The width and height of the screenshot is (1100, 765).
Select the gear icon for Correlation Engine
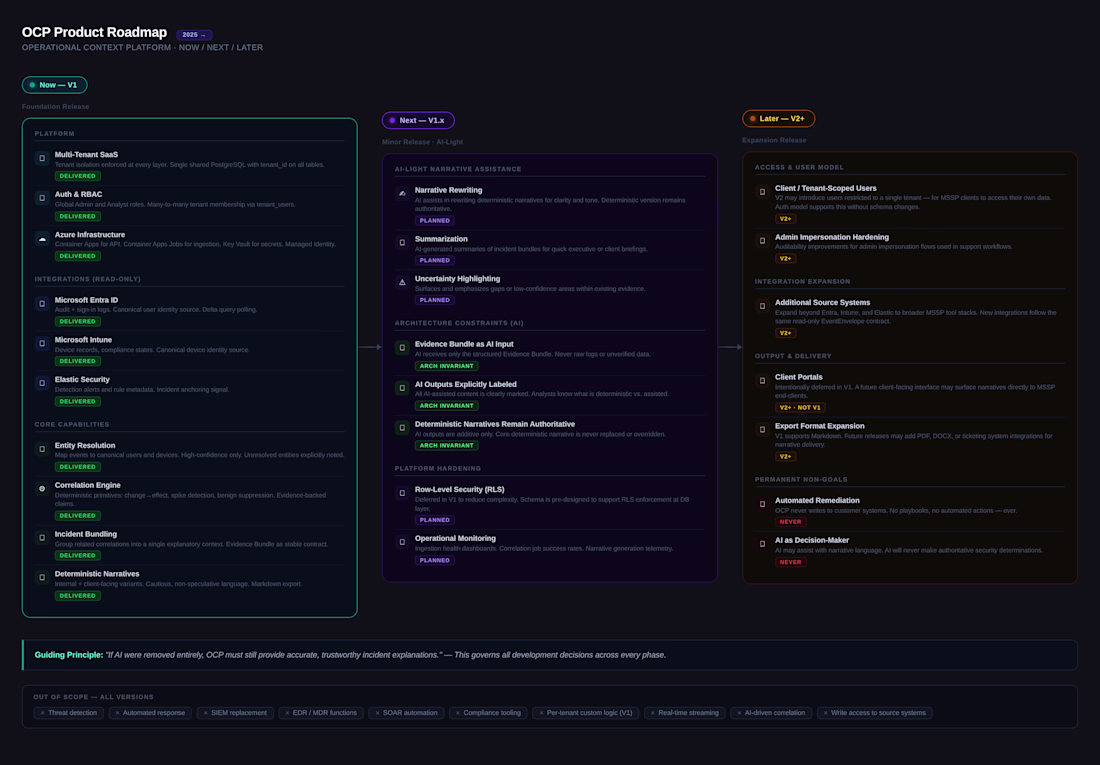42,488
